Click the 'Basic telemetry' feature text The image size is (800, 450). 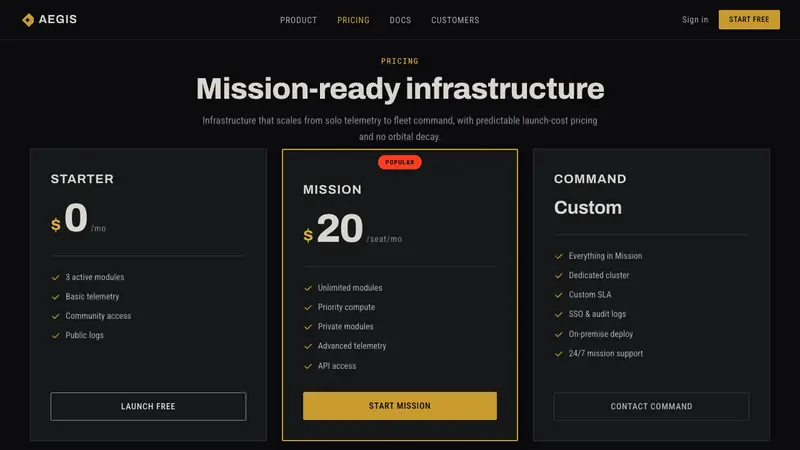pos(92,296)
